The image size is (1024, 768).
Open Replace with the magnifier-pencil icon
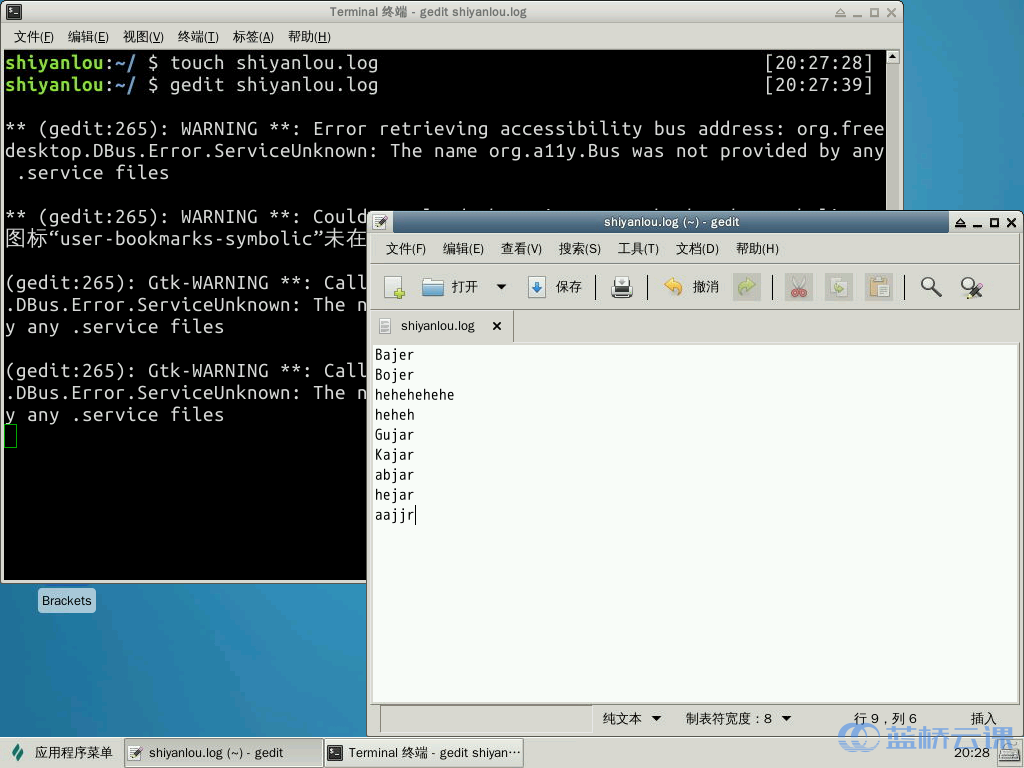pyautogui.click(x=970, y=288)
